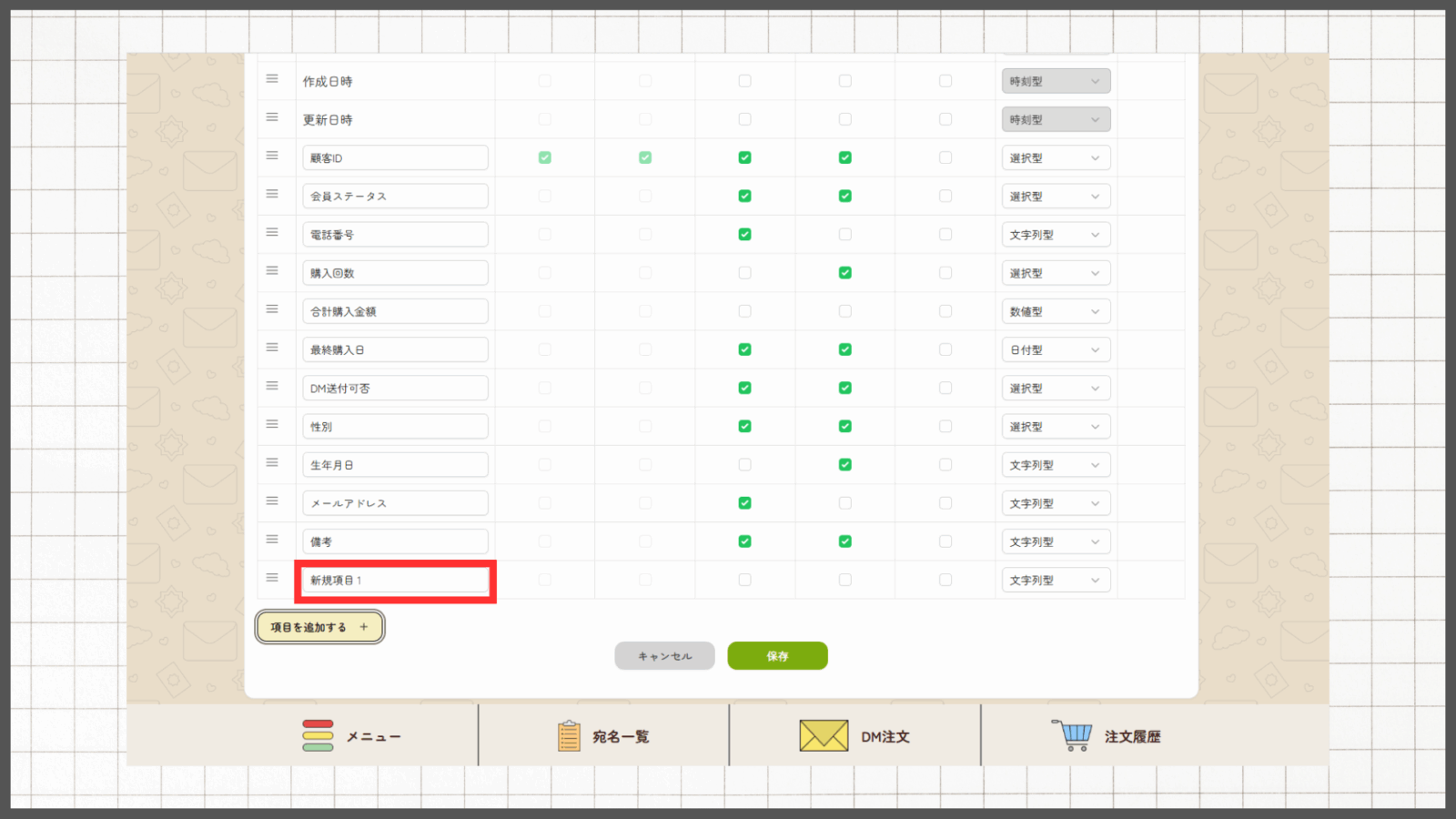This screenshot has height=819, width=1456.
Task: Open the 文字列型 dropdown in 新規項目1 row
Action: pyautogui.click(x=1055, y=580)
